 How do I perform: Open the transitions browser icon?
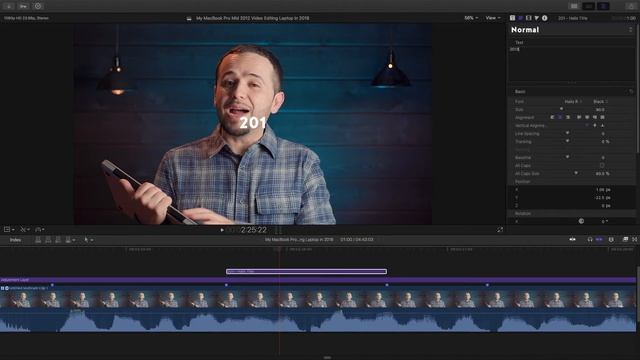(x=635, y=240)
